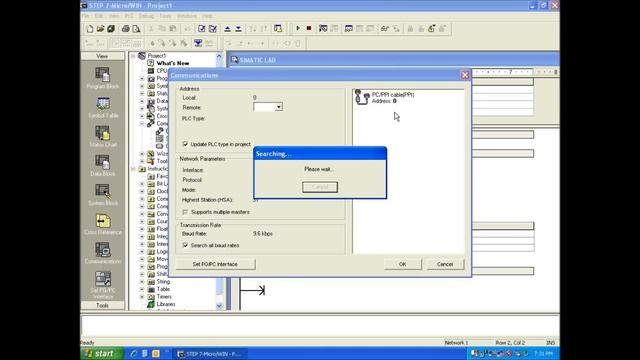Expand the Tools tree node
Image resolution: width=640 pixels, height=360 pixels.
pos(142,161)
